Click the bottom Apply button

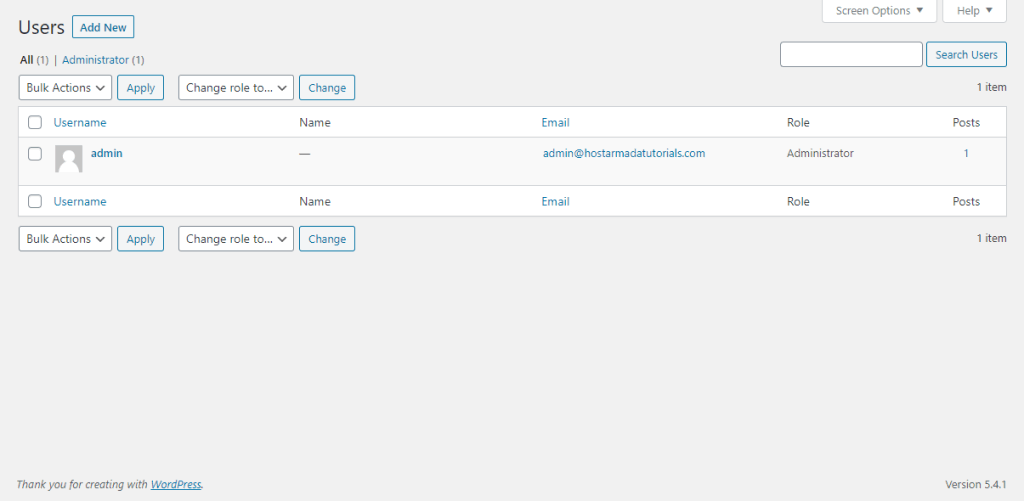tap(140, 239)
